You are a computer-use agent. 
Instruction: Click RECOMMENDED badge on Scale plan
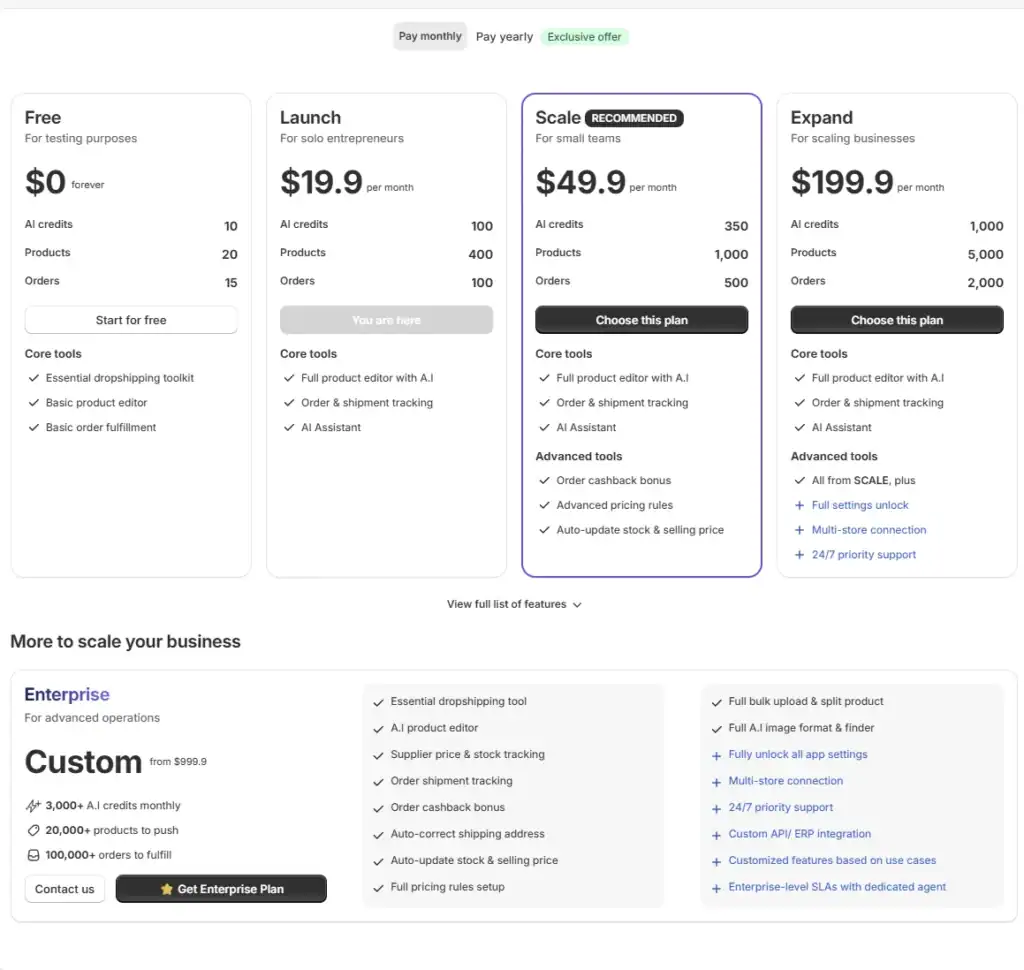[x=633, y=118]
